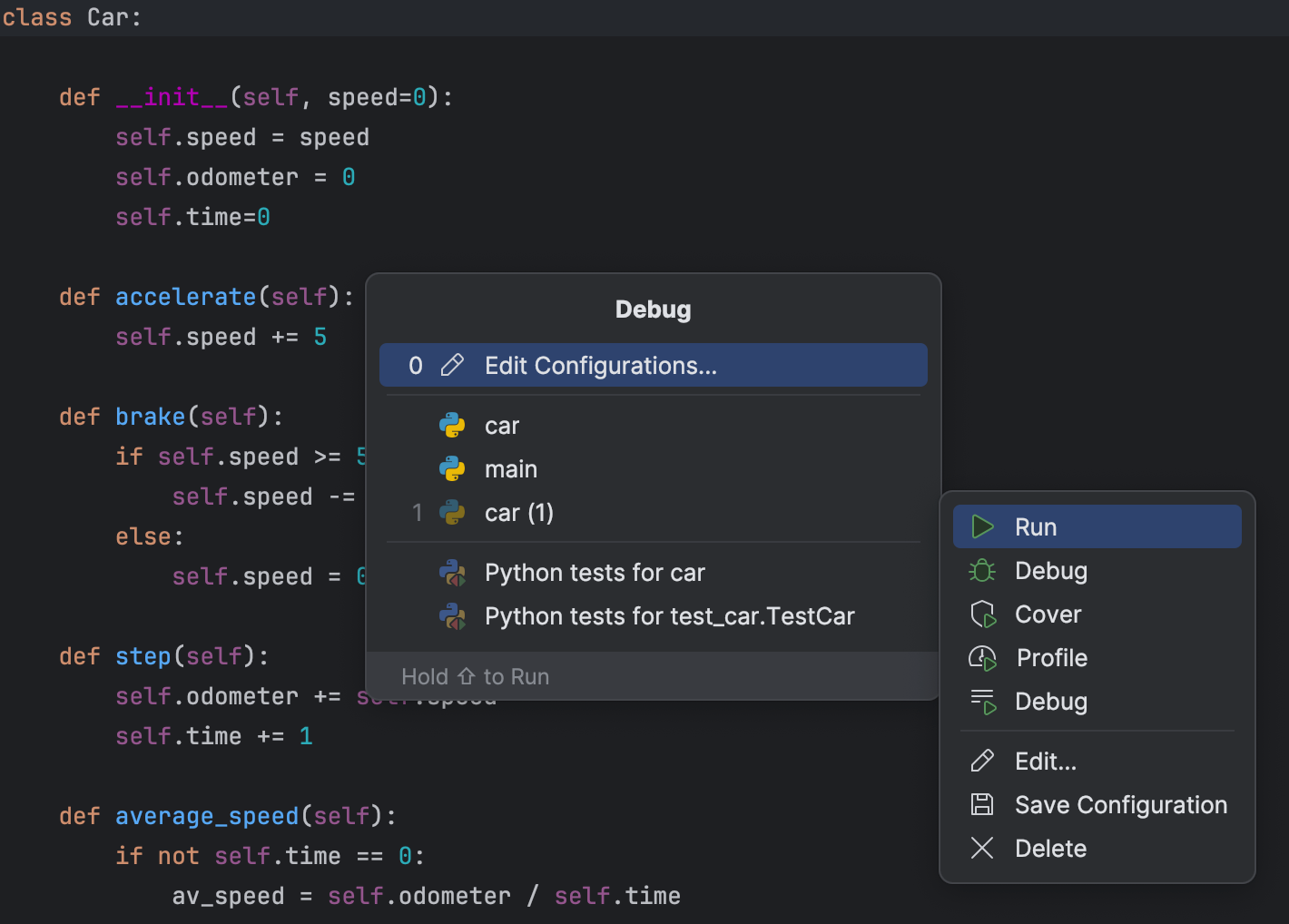Click the green Run arrow icon
Screen dimensions: 1289x924
983,526
